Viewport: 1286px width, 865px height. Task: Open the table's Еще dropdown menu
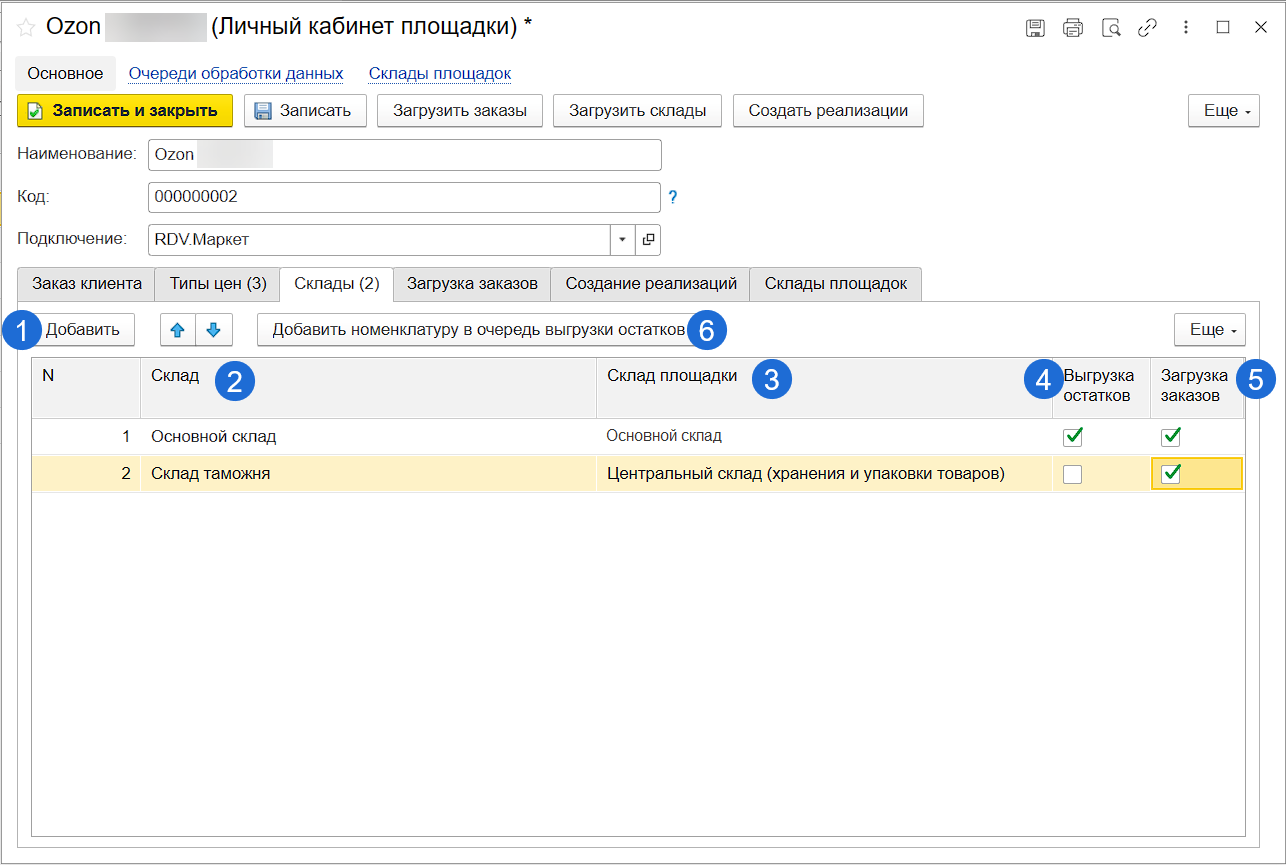pyautogui.click(x=1209, y=330)
